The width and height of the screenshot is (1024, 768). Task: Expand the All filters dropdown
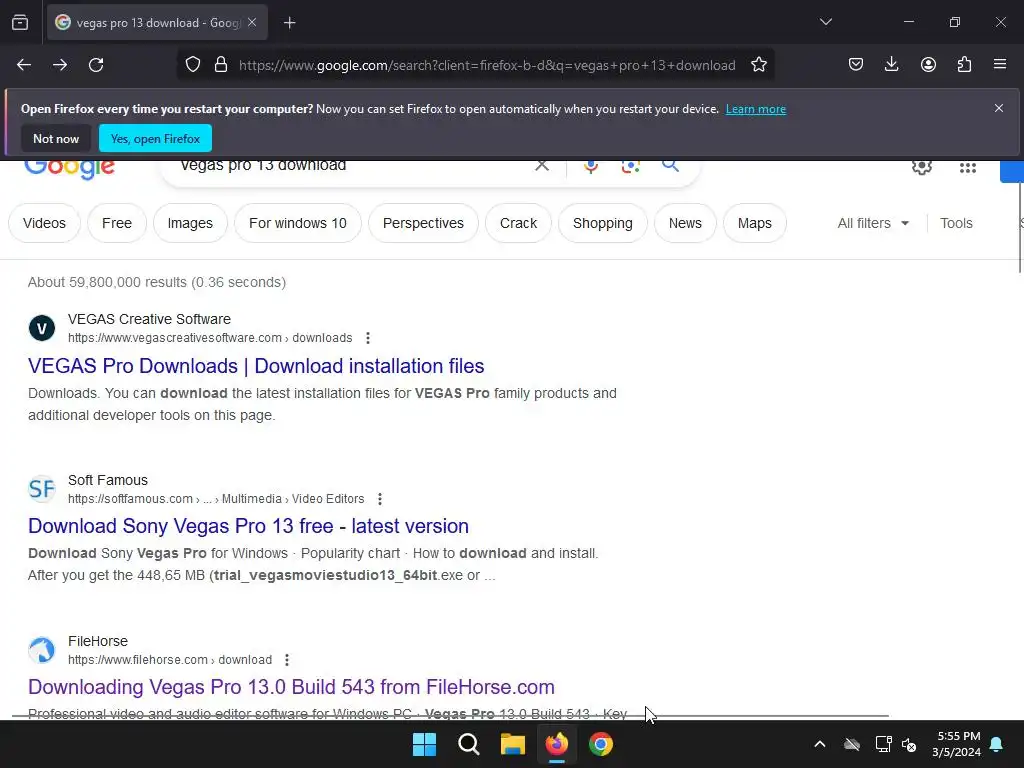[x=873, y=223]
